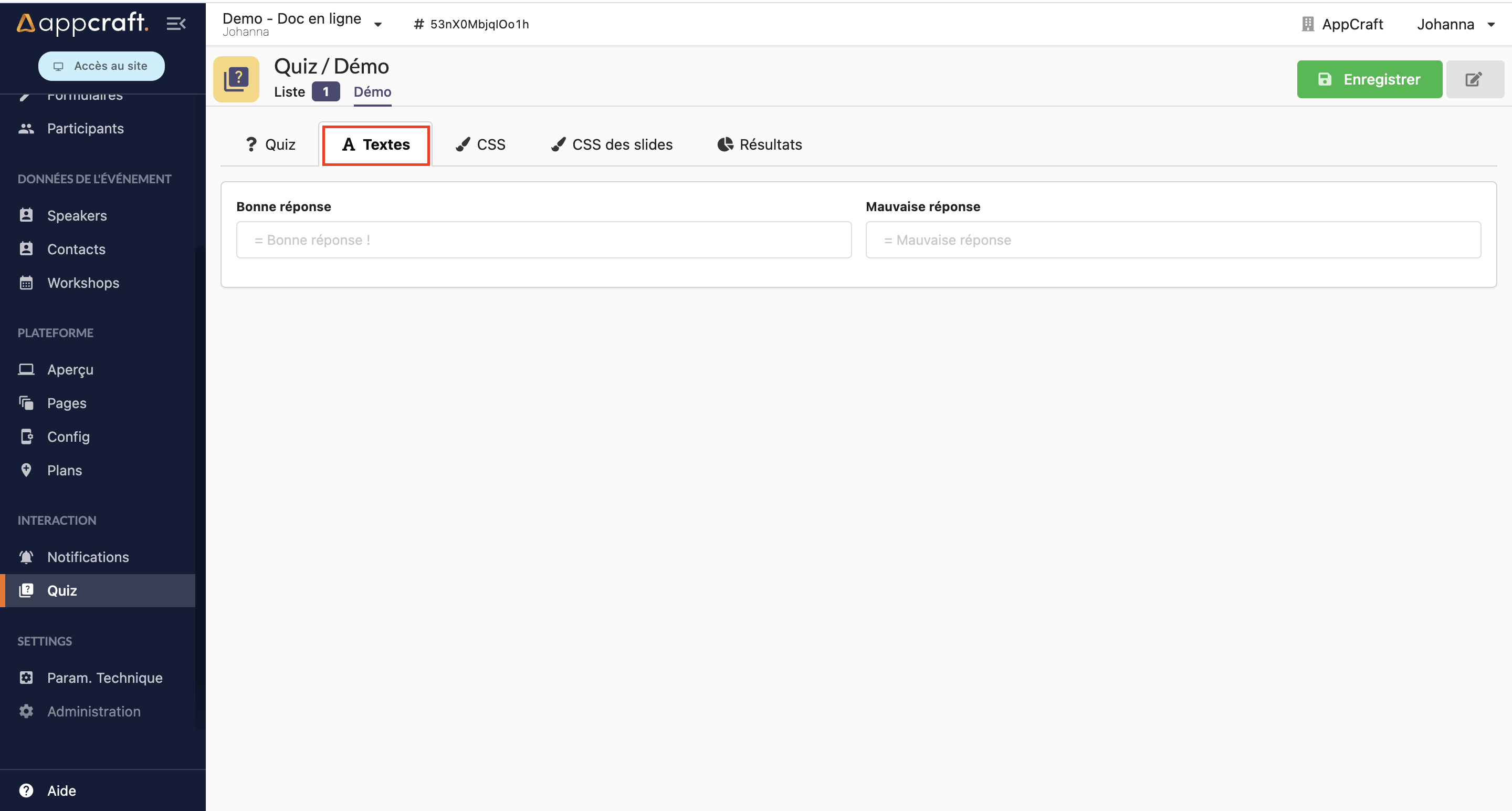Click the CSS tab pencil icon
Viewport: 1512px width, 811px height.
point(463,144)
